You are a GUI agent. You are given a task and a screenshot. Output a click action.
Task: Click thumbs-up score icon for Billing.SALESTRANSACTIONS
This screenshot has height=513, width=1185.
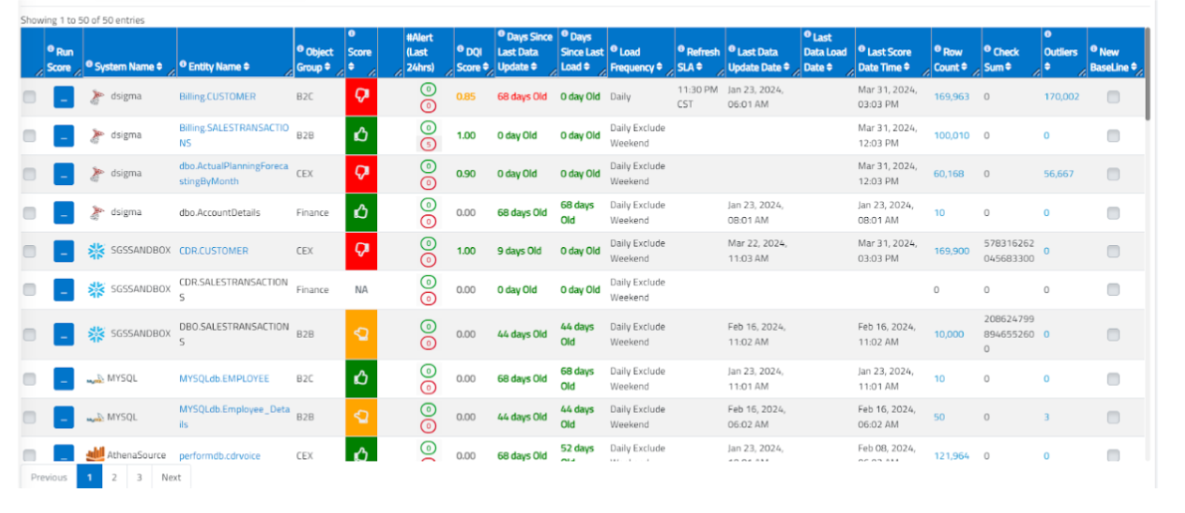[360, 135]
